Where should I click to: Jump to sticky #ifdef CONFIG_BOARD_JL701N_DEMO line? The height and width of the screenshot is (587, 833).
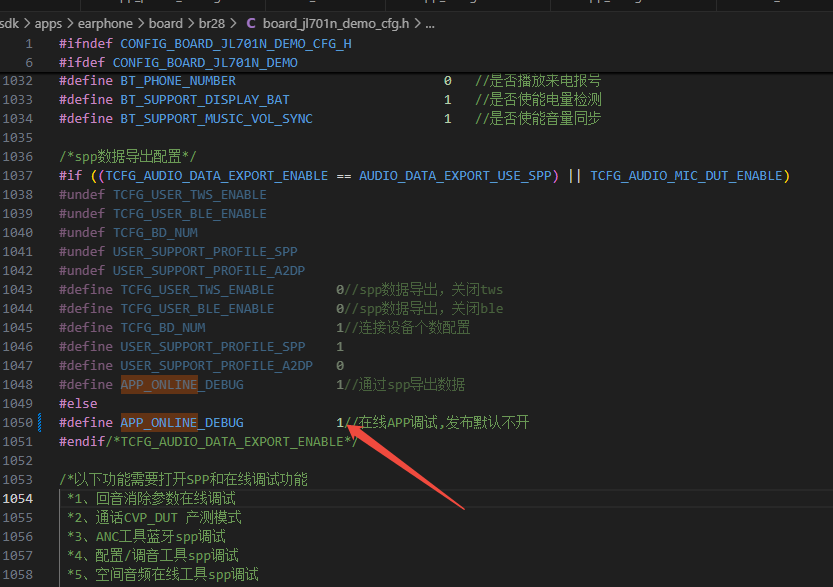click(x=178, y=63)
